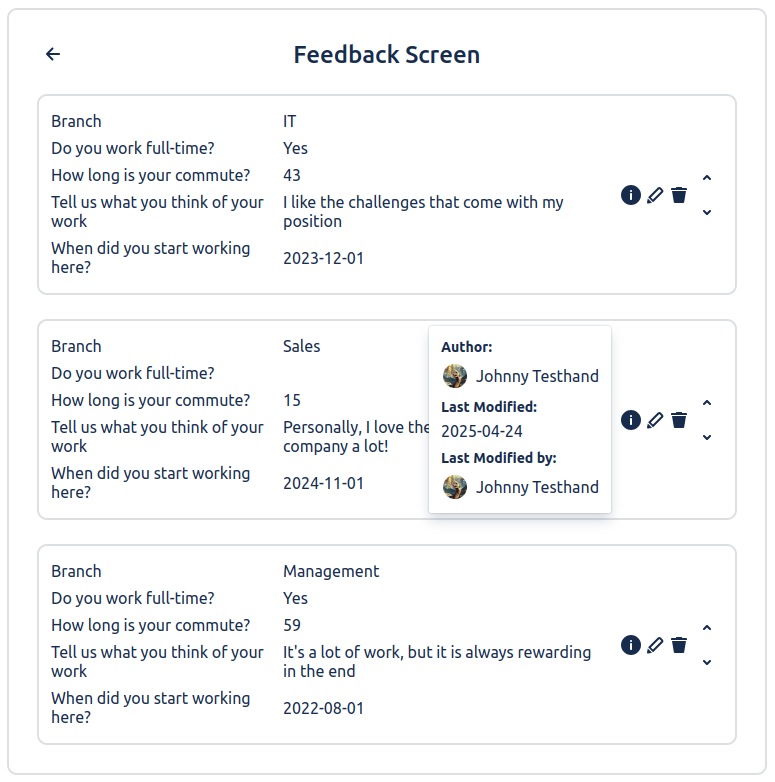The width and height of the screenshot is (775, 782).
Task: Click the Last Modified by avatar image
Action: point(455,487)
